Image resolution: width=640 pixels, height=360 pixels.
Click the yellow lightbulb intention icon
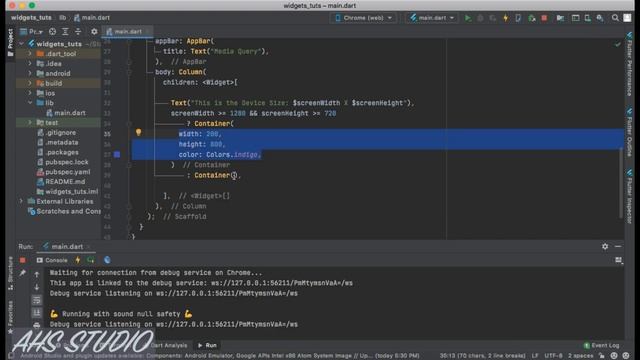pos(138,132)
